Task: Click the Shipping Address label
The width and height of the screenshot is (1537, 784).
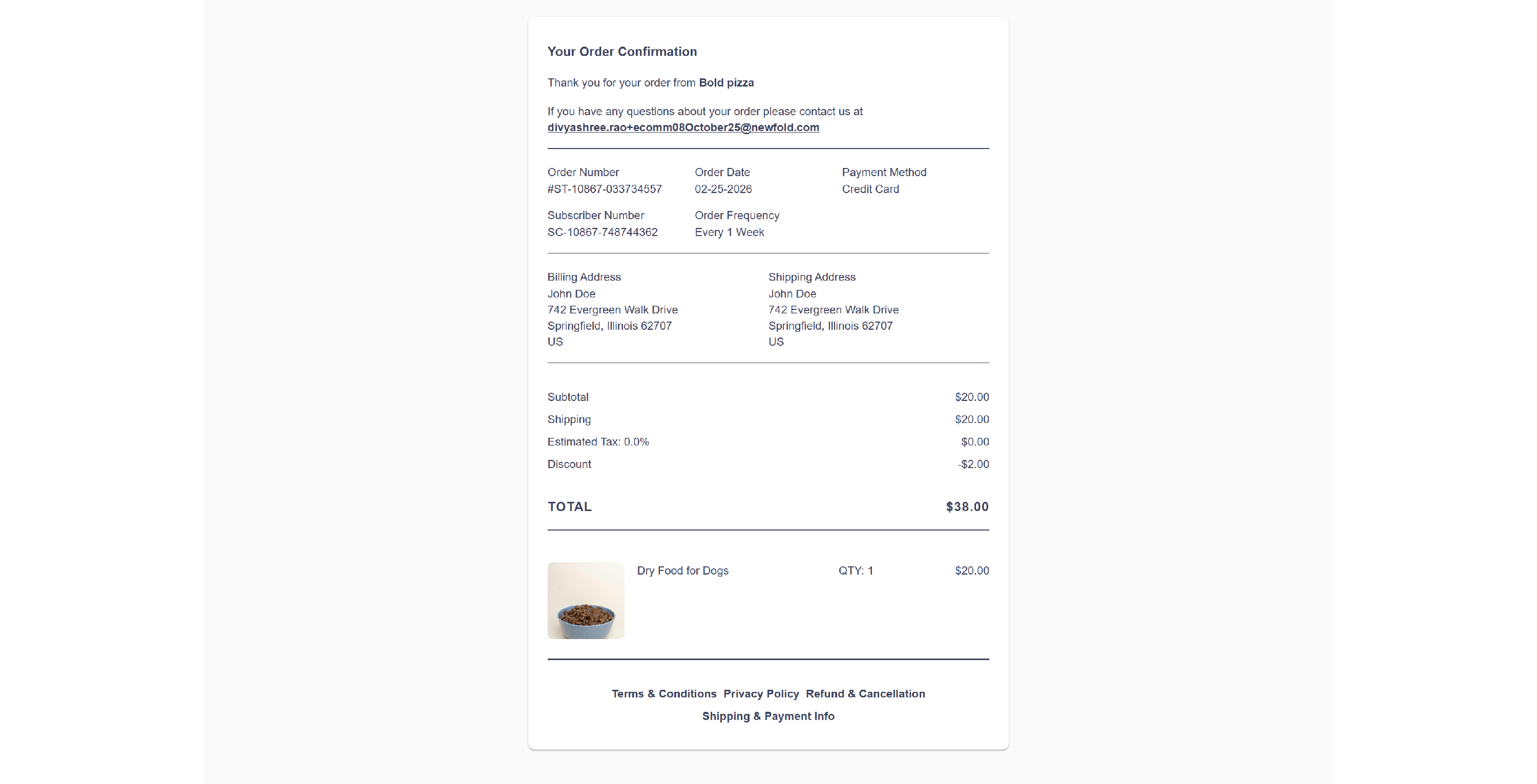Action: click(x=812, y=277)
